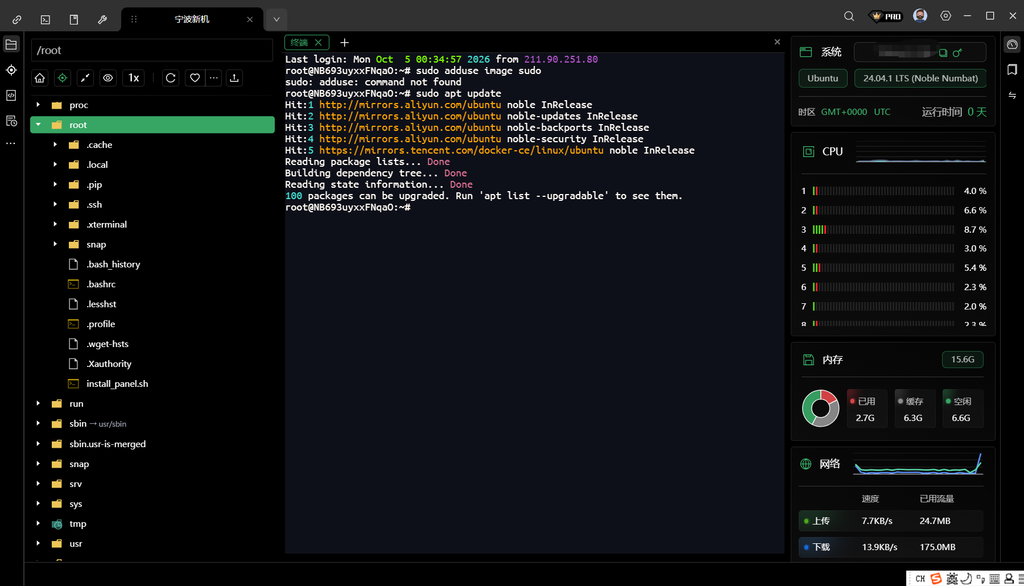Open the bookmark icon in right sidebar
Viewport: 1024px width, 586px height.
[1012, 70]
